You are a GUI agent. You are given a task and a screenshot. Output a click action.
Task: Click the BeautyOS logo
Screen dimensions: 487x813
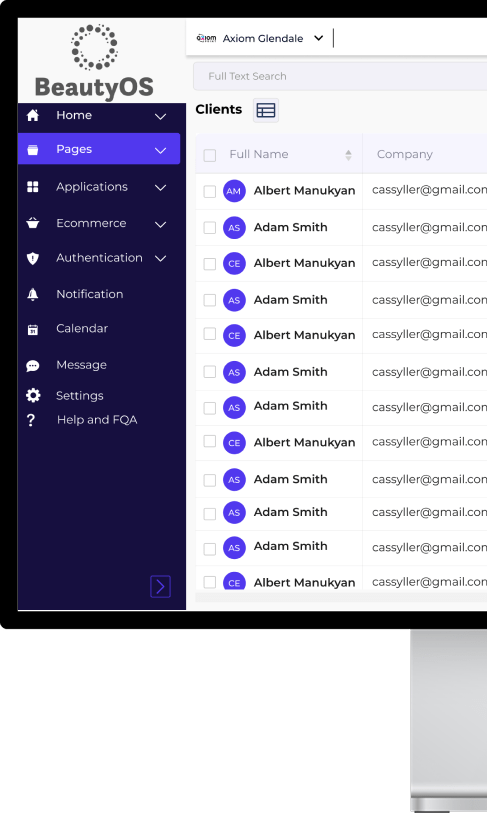point(94,62)
